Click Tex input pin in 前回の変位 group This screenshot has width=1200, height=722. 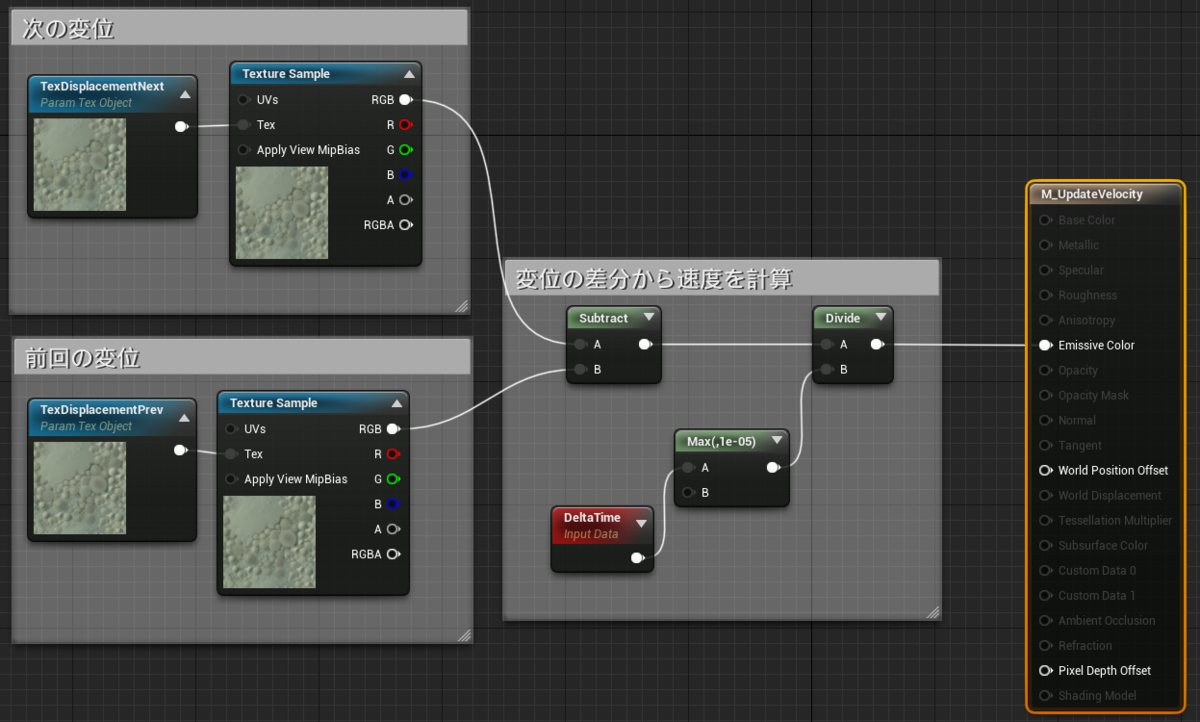tap(232, 454)
